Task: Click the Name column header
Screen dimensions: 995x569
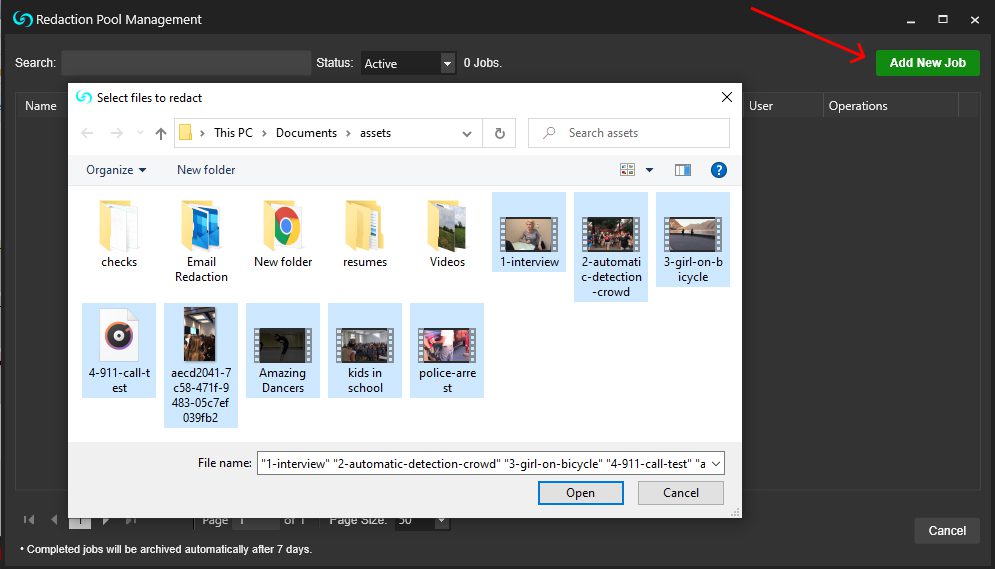Action: coord(41,106)
